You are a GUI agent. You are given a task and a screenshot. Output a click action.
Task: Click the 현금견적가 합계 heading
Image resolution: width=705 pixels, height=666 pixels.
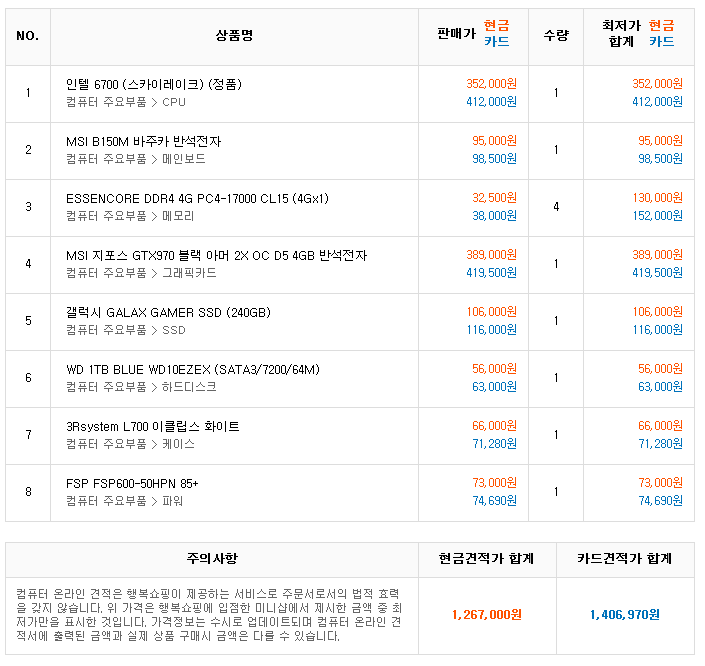tap(486, 559)
